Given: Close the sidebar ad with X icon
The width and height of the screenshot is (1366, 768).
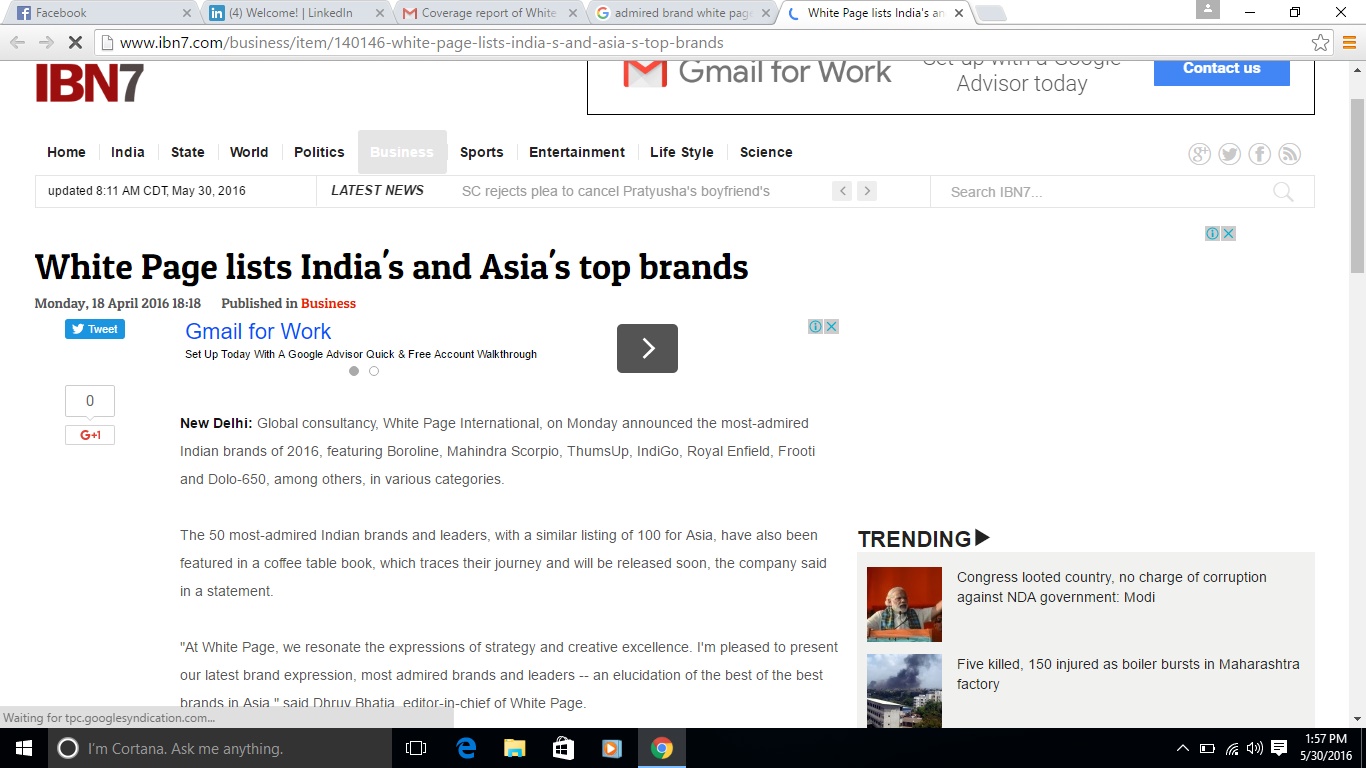Looking at the screenshot, I should [1228, 233].
